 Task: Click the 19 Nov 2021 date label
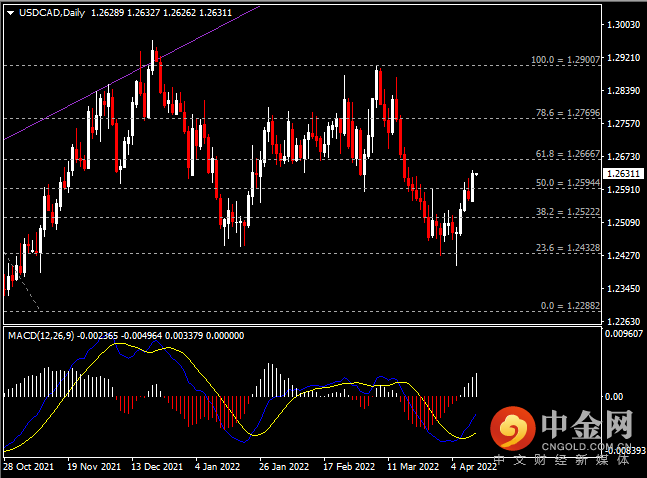click(x=94, y=467)
